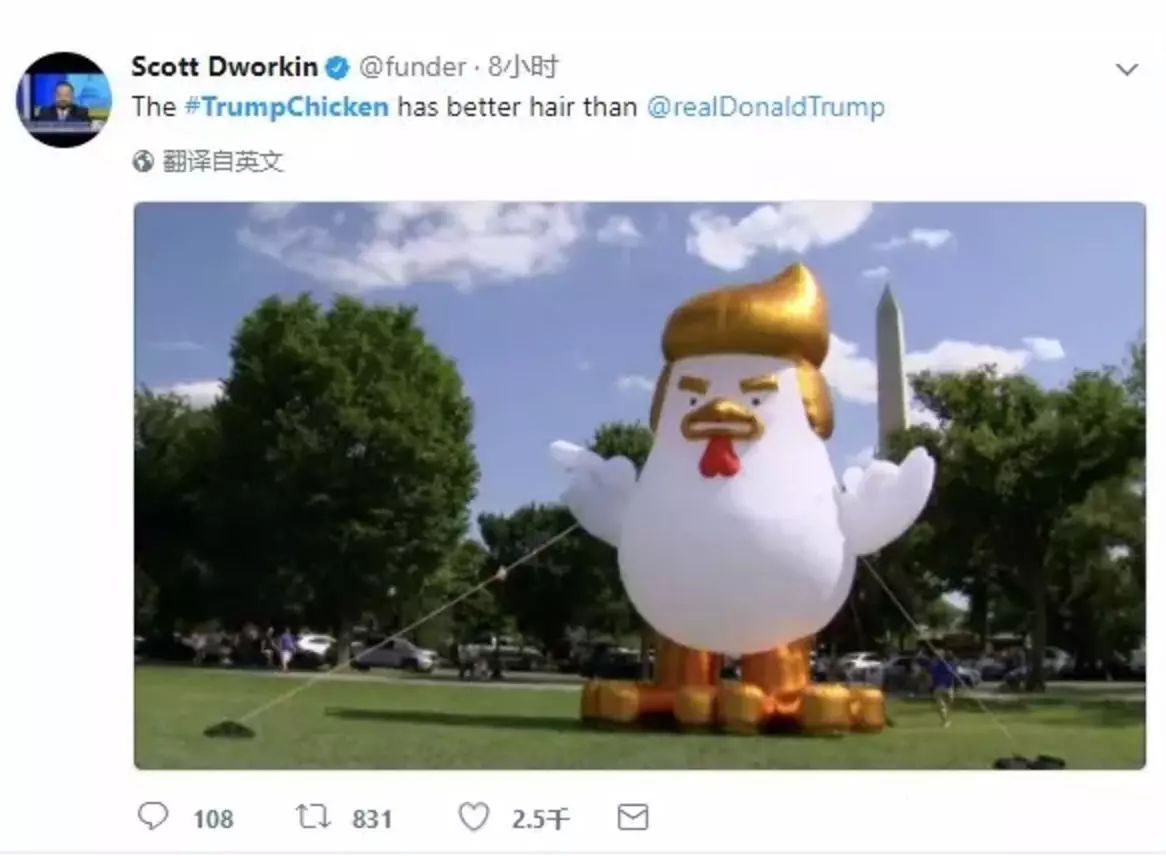Like the tweet with heart icon
1166x856 pixels.
click(x=474, y=817)
